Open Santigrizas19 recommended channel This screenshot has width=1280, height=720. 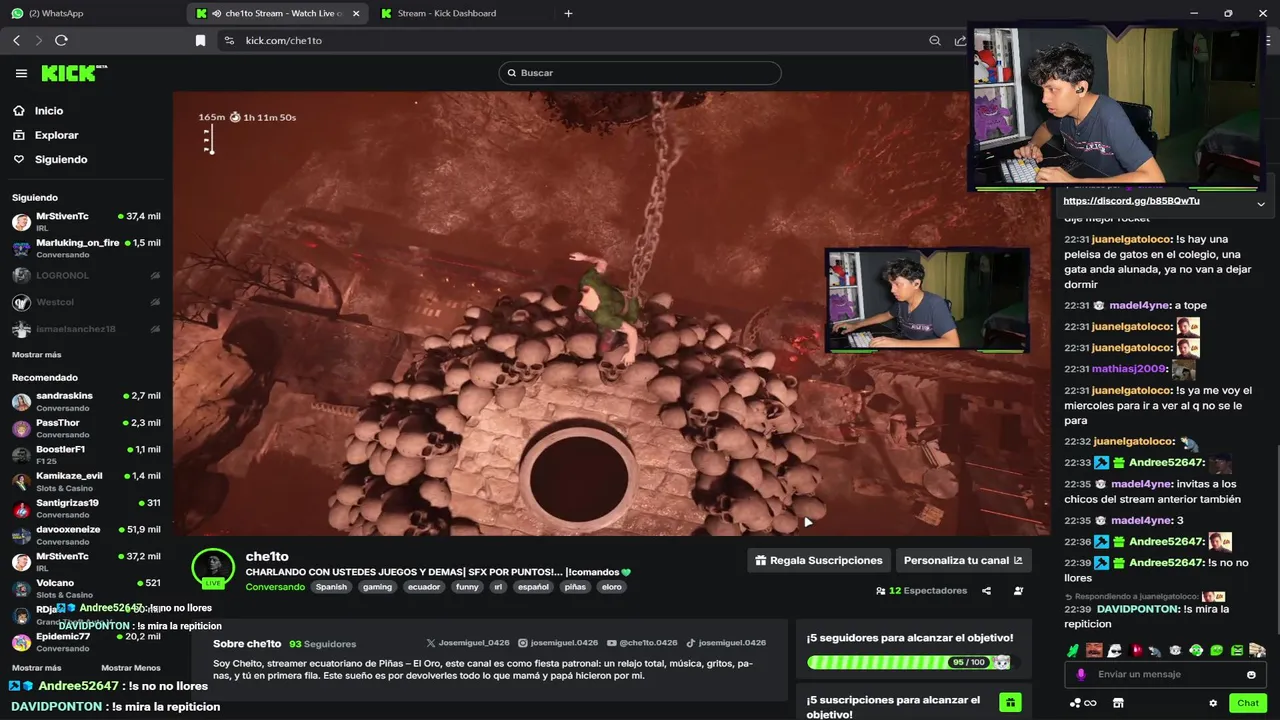click(x=85, y=508)
